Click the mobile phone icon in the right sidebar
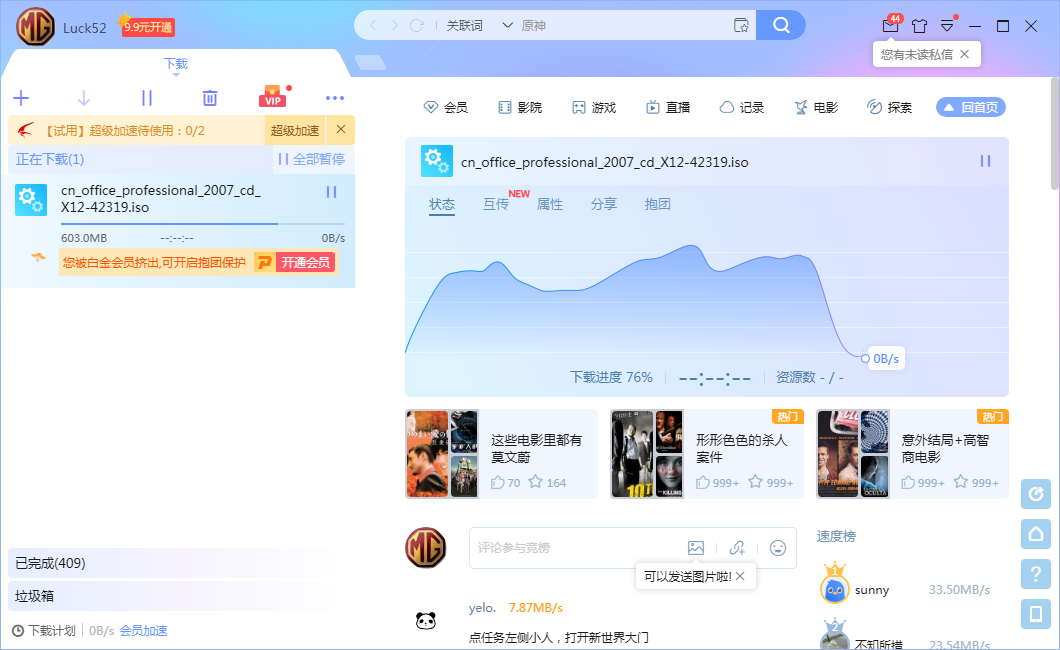The image size is (1060, 650). coord(1036,614)
